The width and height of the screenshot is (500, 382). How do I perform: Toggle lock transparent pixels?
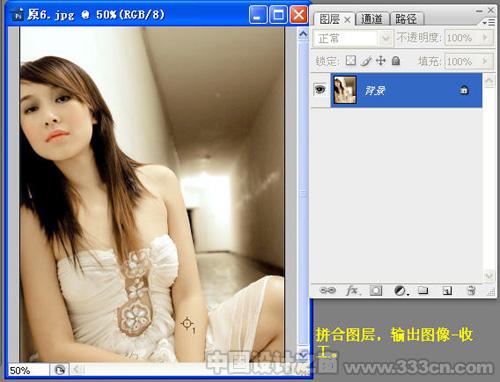(x=350, y=61)
